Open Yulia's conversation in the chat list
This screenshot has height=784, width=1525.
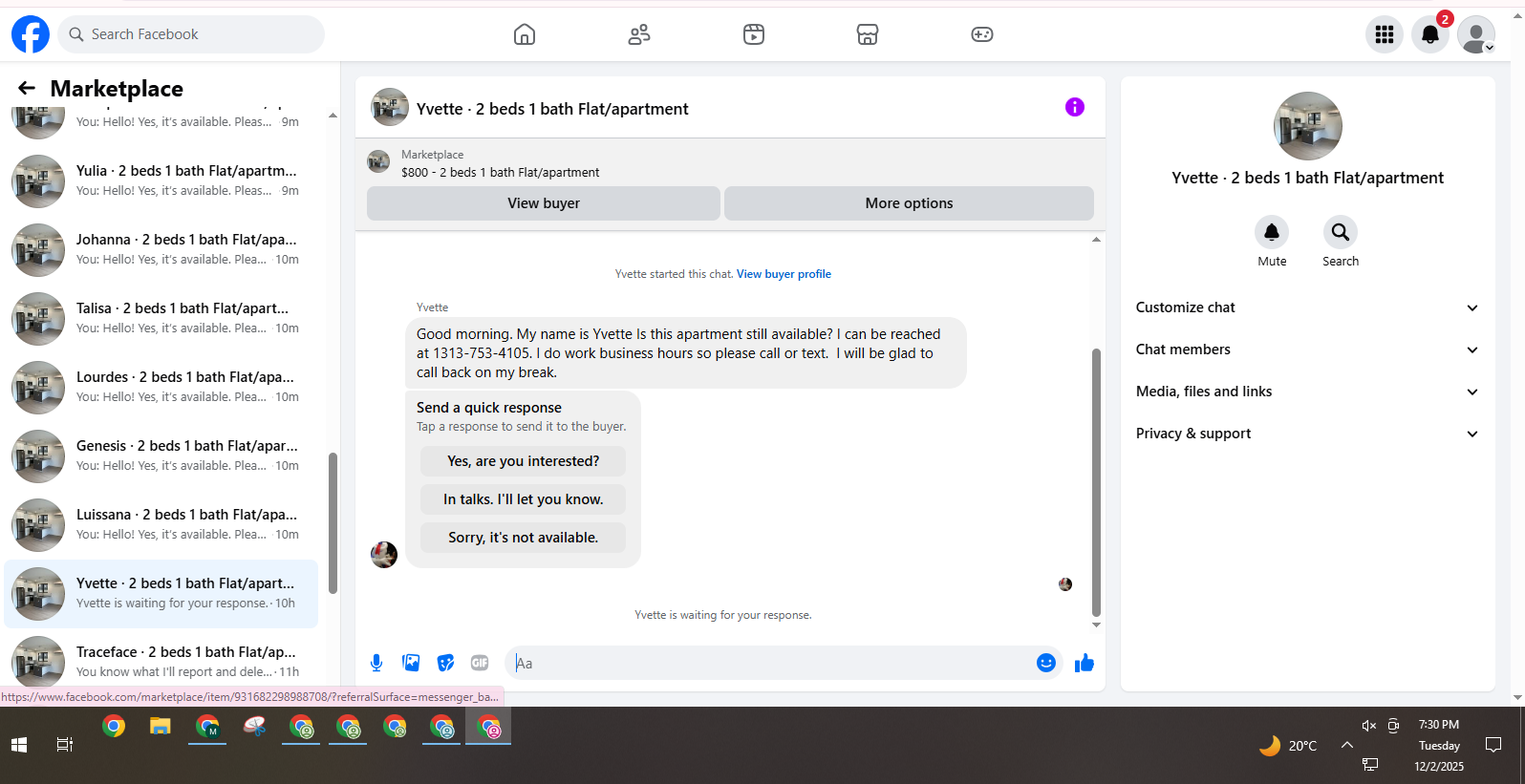(x=161, y=181)
